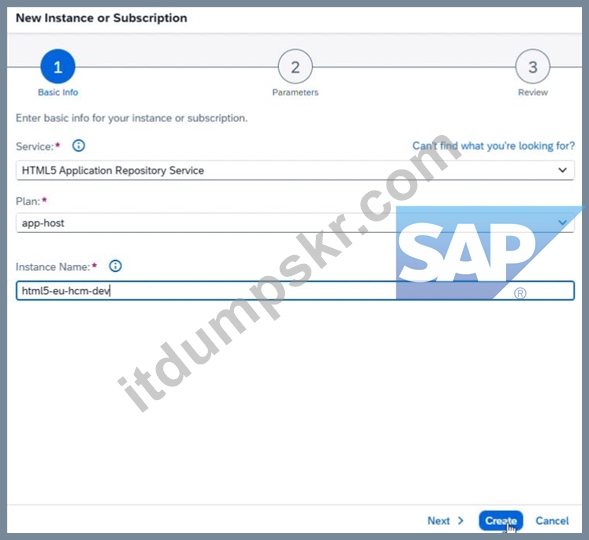This screenshot has width=589, height=540.
Task: Click the app-host plan field
Action: point(295,223)
